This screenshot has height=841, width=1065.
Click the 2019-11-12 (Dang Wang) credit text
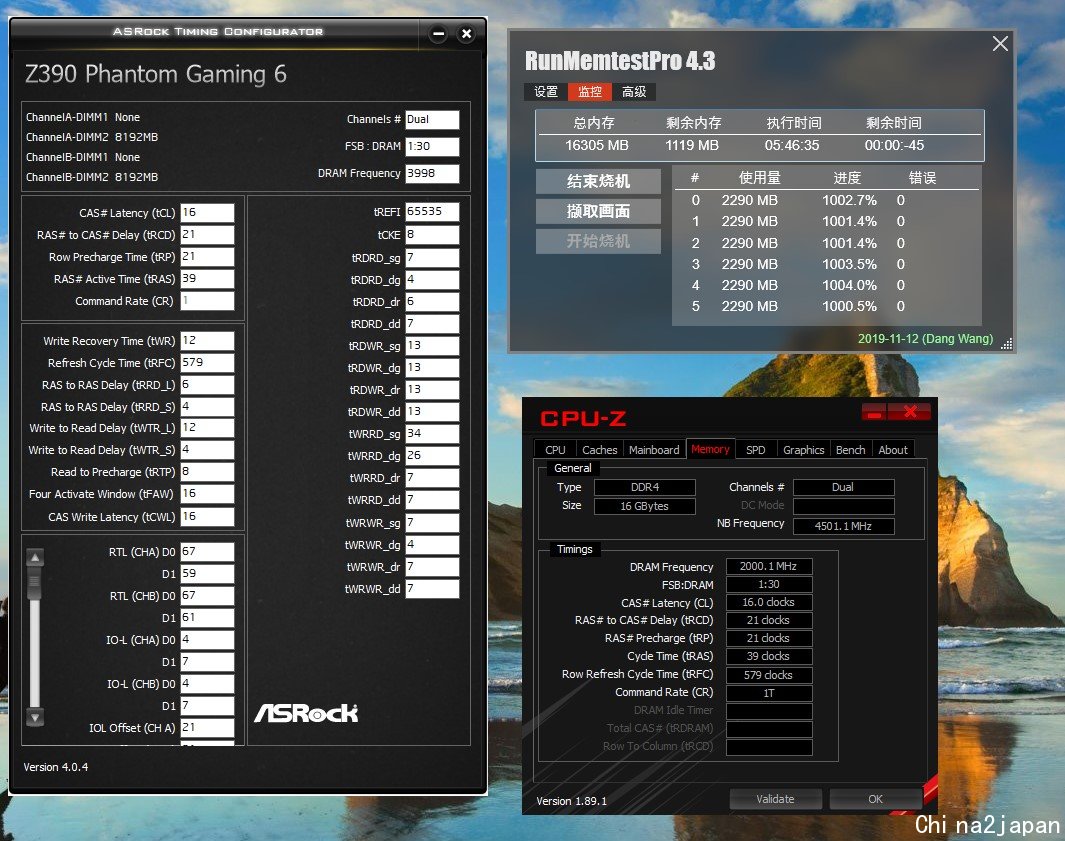point(925,338)
